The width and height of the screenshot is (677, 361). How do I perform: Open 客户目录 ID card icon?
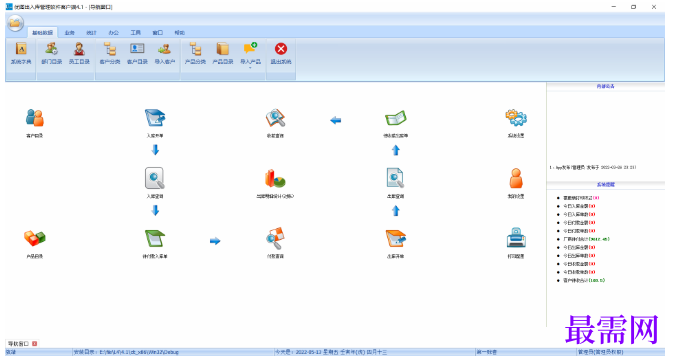[137, 54]
